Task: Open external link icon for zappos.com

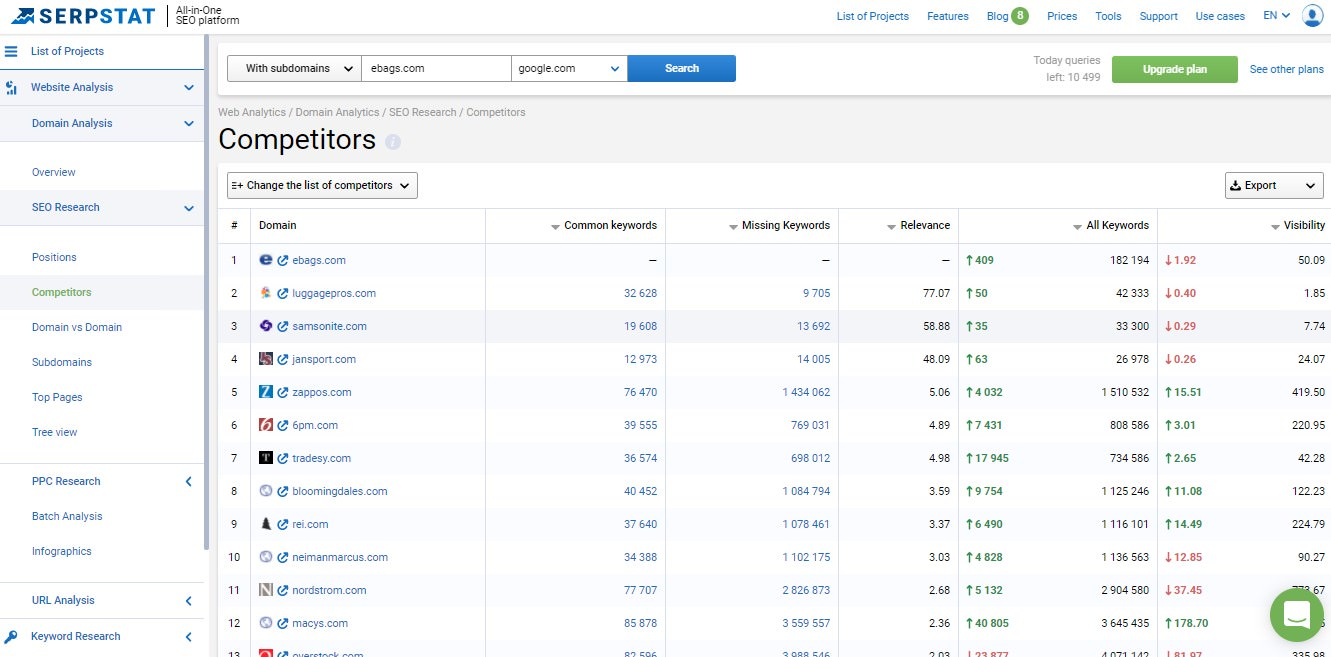Action: pyautogui.click(x=283, y=393)
